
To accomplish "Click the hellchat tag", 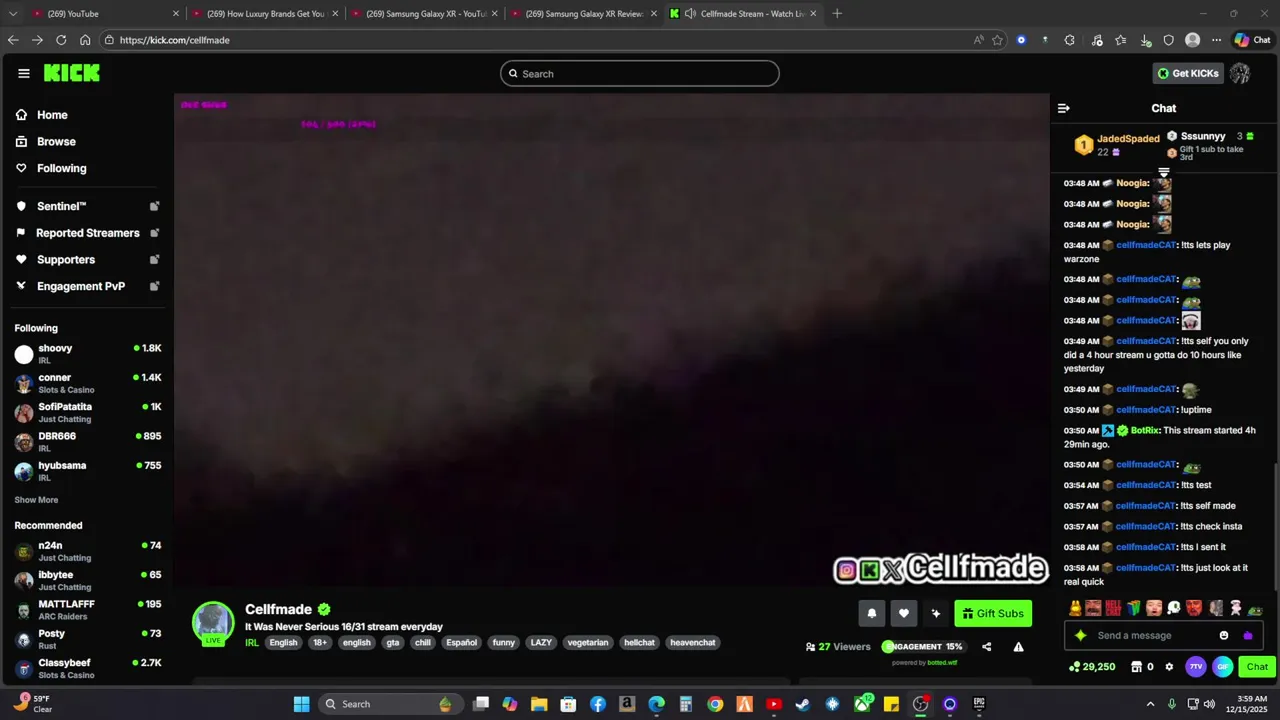I will point(639,643).
